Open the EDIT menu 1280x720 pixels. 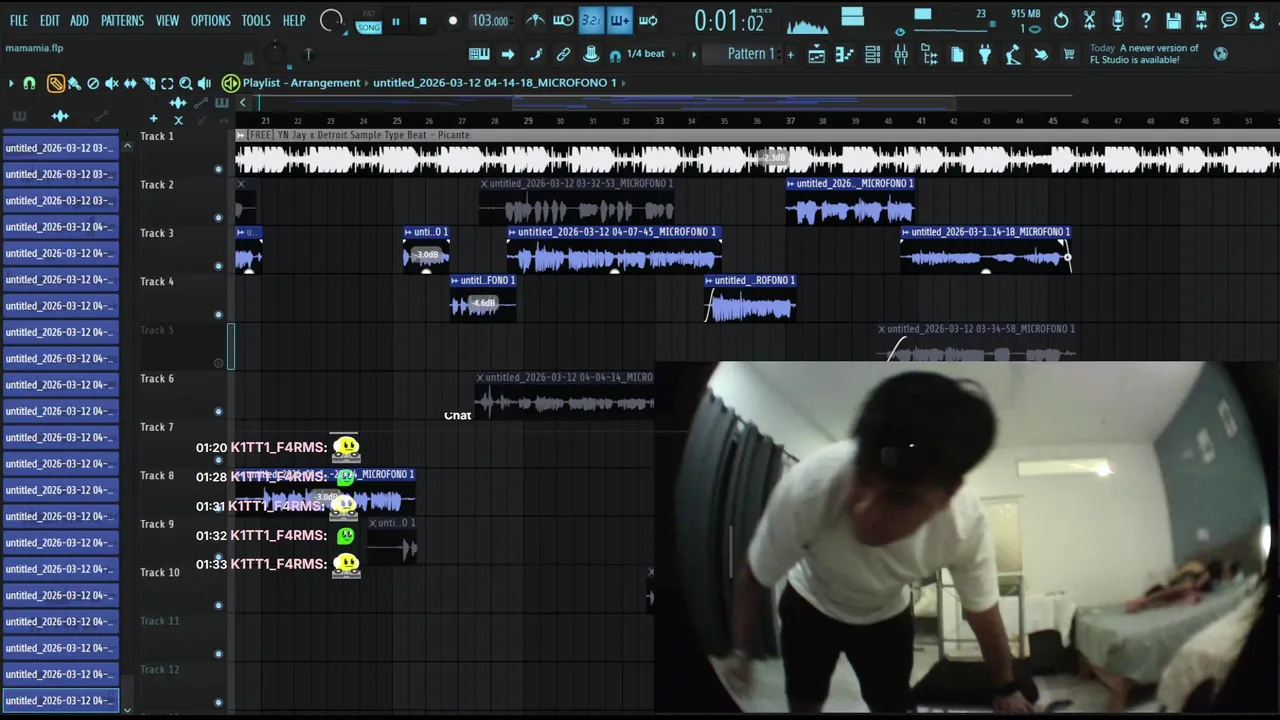coord(49,20)
